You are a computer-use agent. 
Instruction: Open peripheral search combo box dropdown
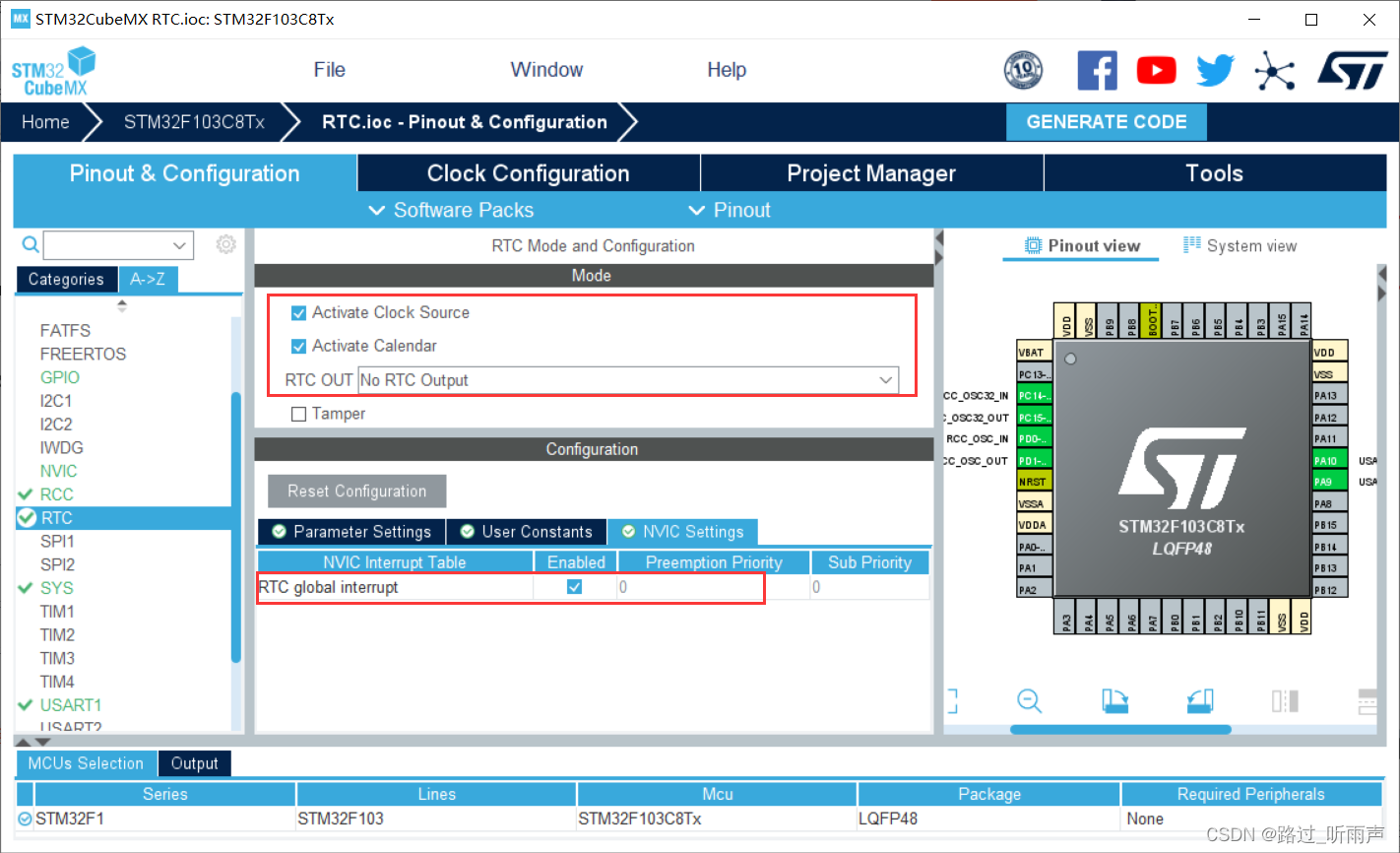pos(179,245)
